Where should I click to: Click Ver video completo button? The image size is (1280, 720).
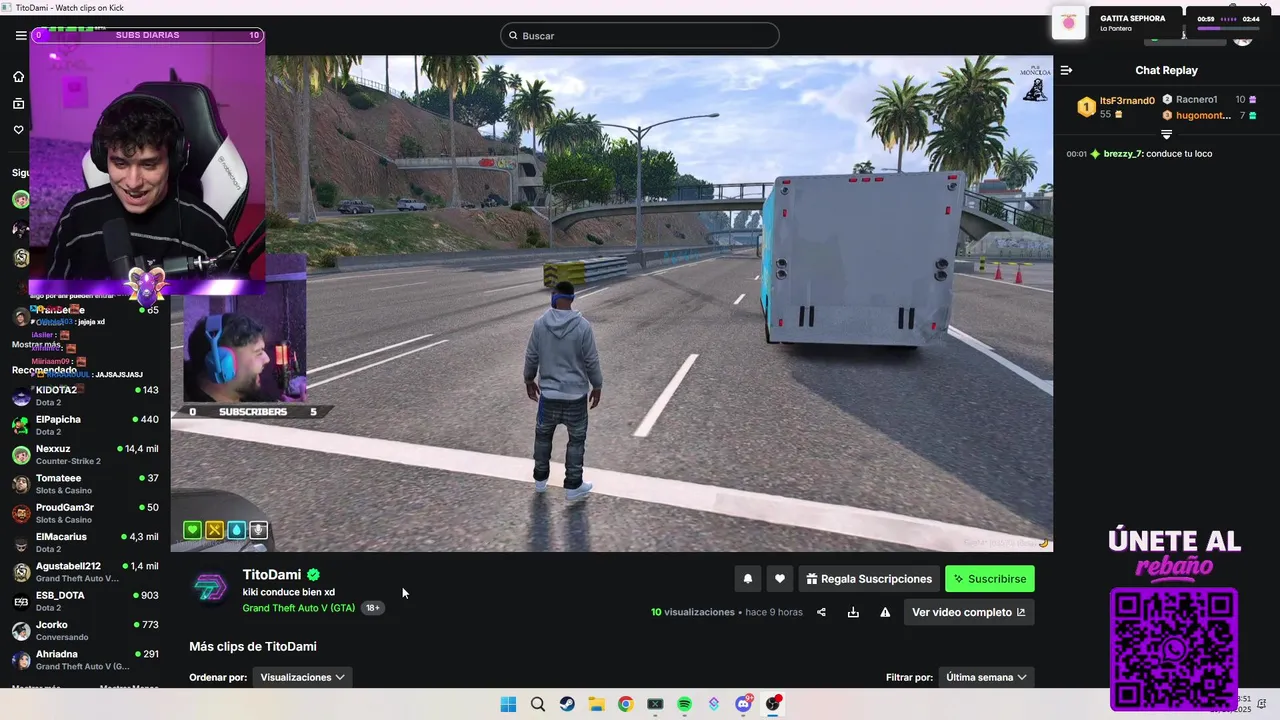click(969, 612)
